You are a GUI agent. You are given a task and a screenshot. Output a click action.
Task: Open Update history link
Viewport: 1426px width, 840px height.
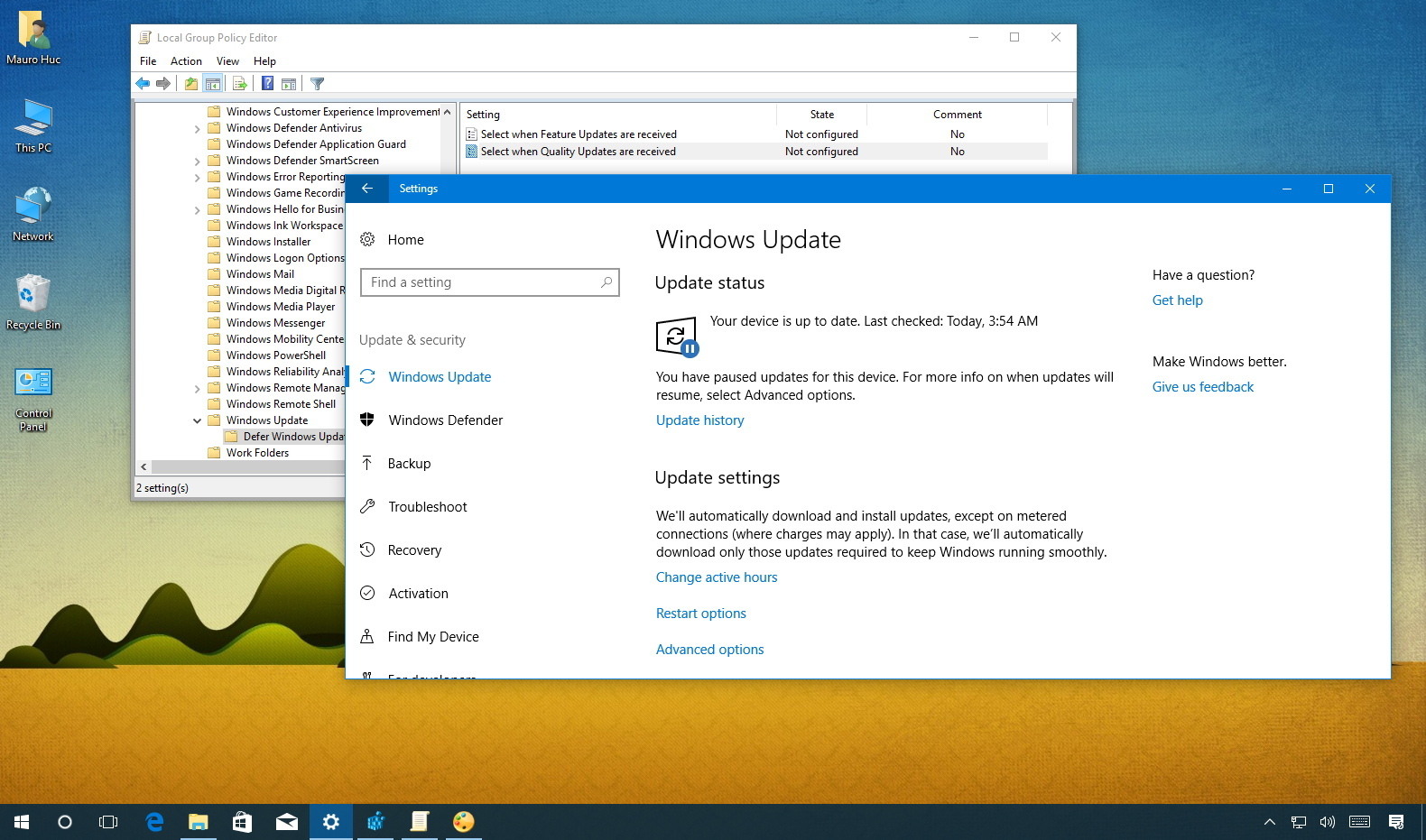pyautogui.click(x=700, y=420)
